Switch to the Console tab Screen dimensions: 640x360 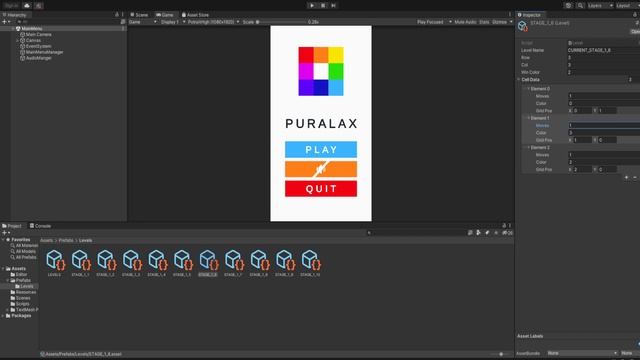pos(40,226)
